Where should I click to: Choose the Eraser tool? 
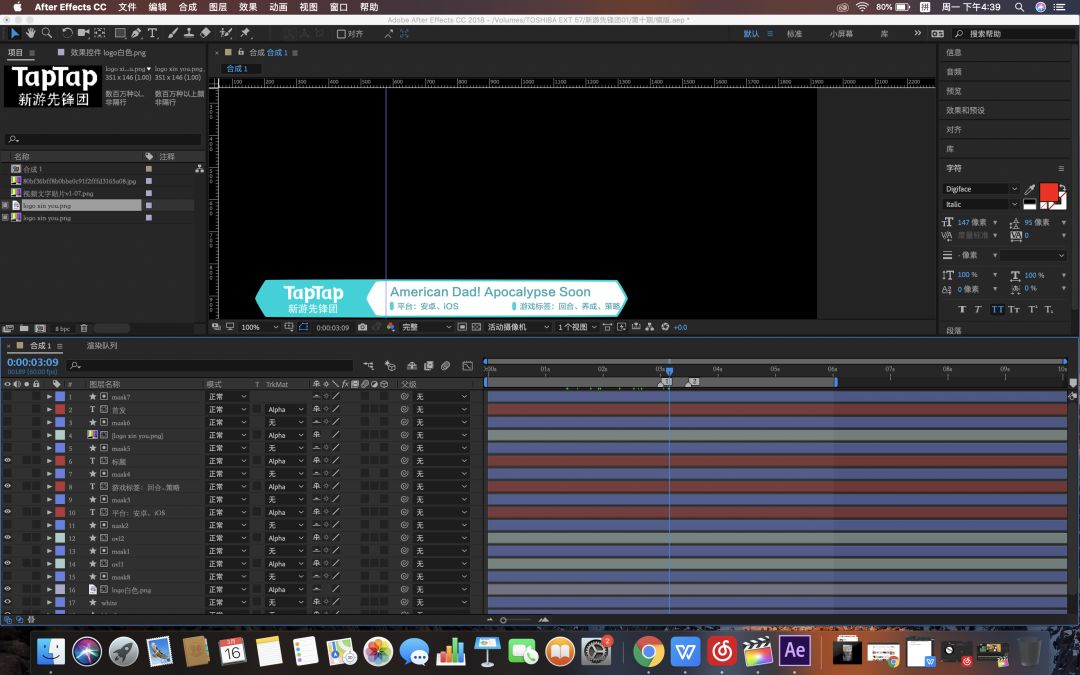[x=206, y=33]
